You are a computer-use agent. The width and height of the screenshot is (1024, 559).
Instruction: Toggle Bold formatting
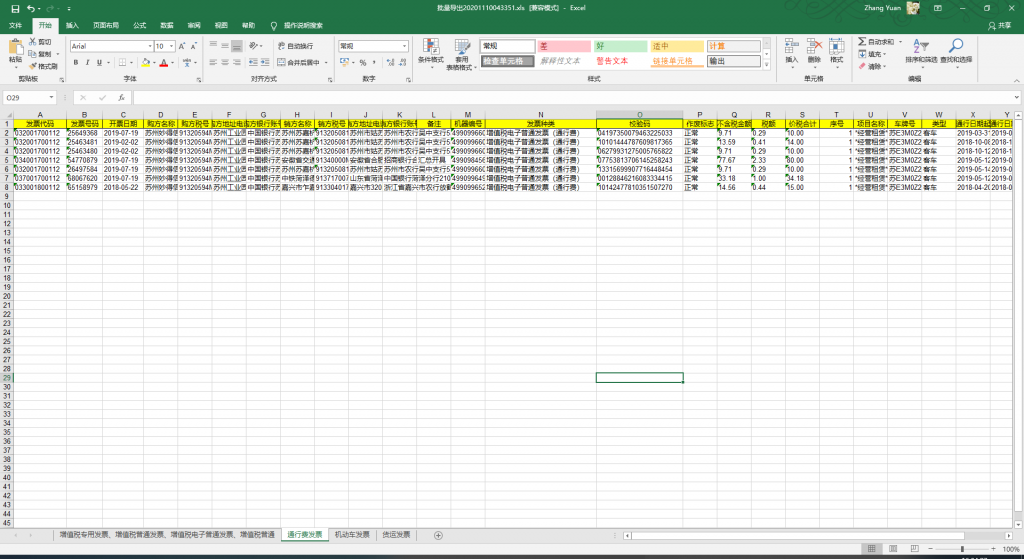(76, 63)
